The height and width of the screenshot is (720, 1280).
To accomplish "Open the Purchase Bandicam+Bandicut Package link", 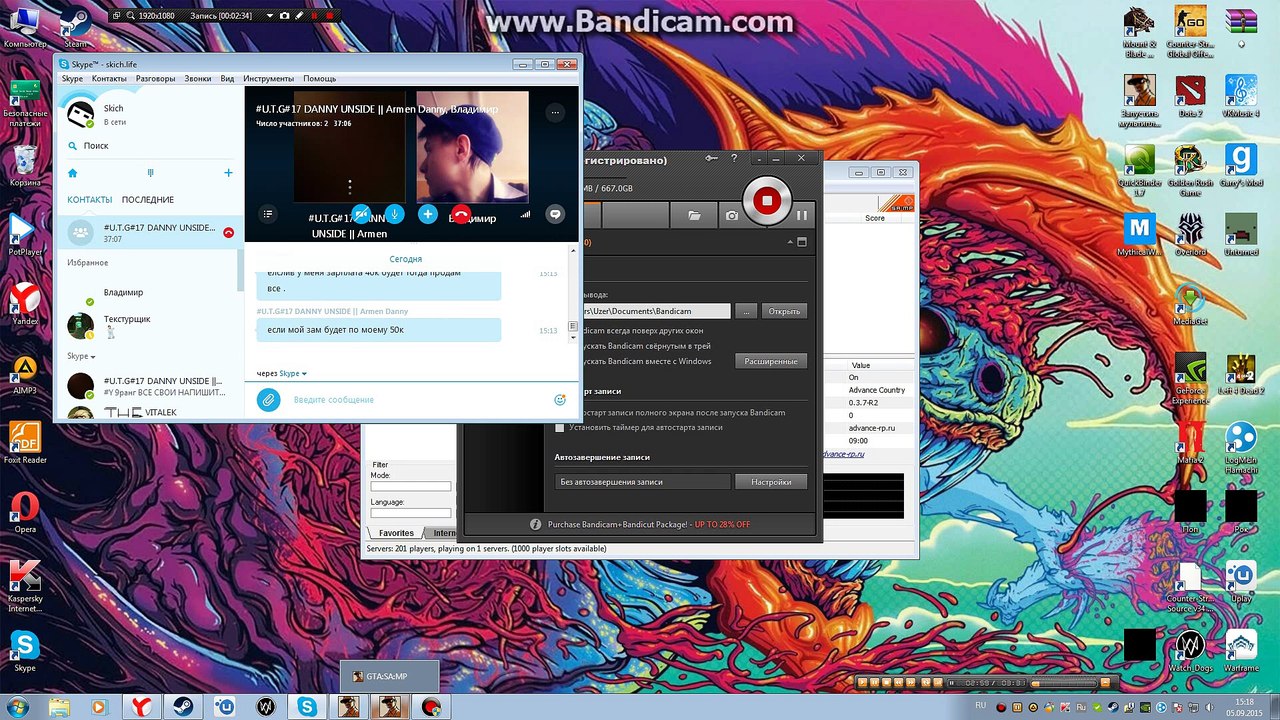I will (649, 524).
